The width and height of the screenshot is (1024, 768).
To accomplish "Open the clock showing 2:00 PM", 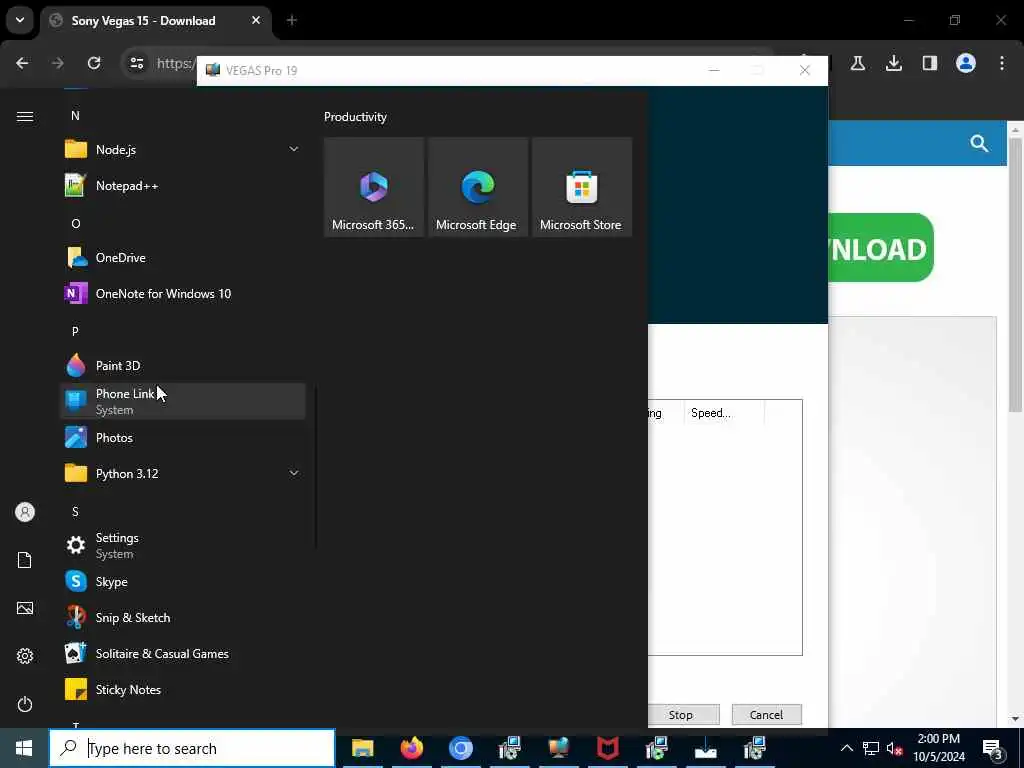I will pyautogui.click(x=938, y=748).
